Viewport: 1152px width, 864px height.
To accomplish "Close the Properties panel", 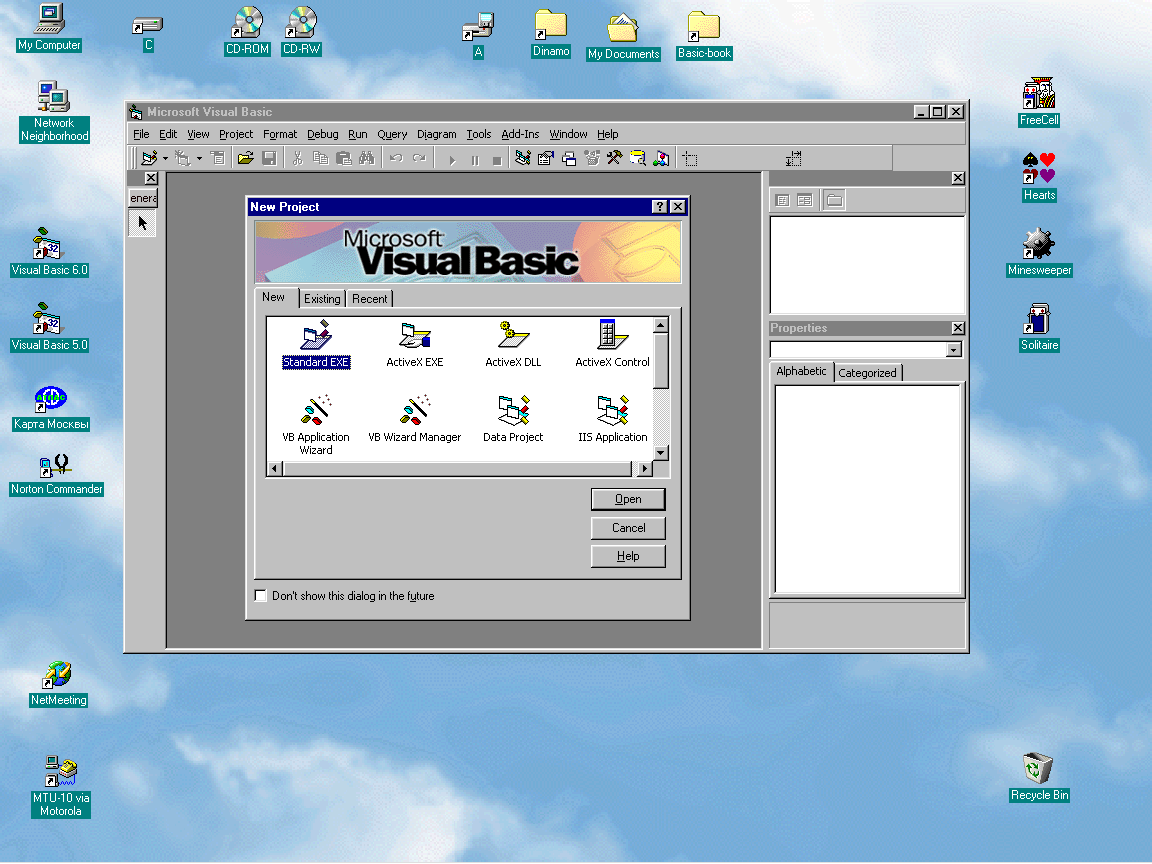I will [958, 328].
